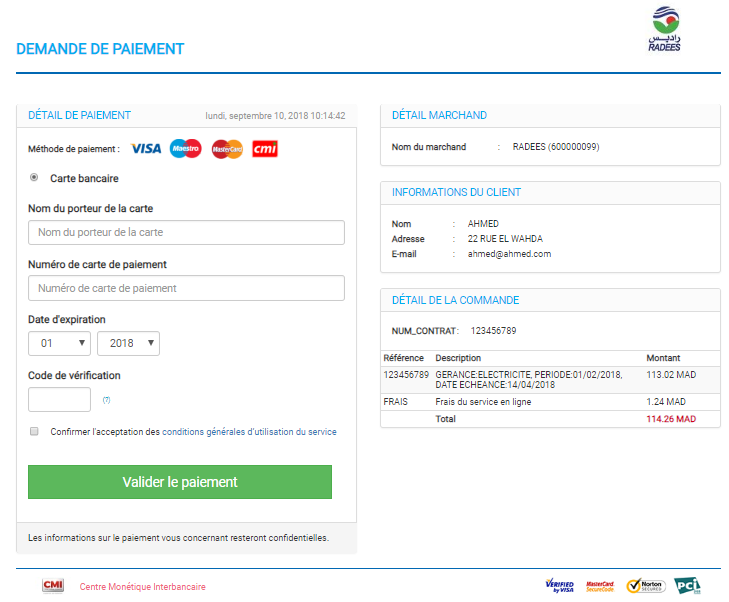Click the red CMI payment logo
729x602 pixels.
265,149
